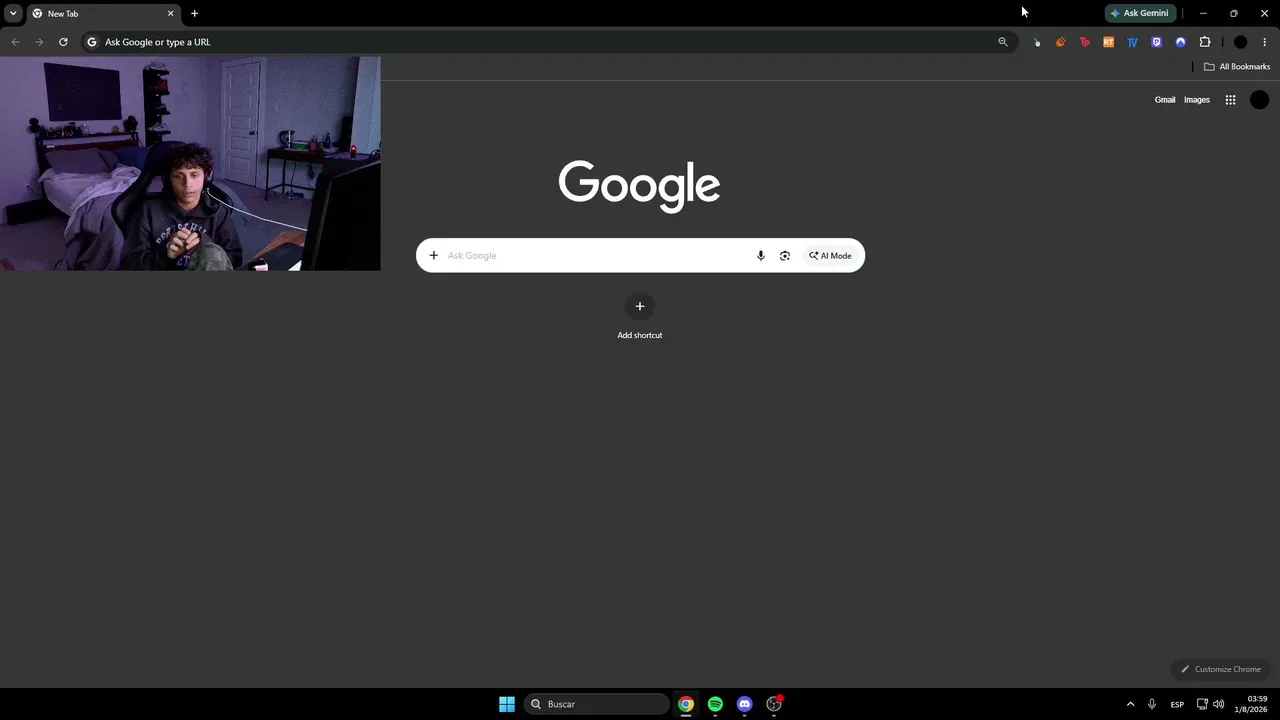1280x720 pixels.
Task: Open the Chrome three-dot menu
Action: pos(1265,42)
